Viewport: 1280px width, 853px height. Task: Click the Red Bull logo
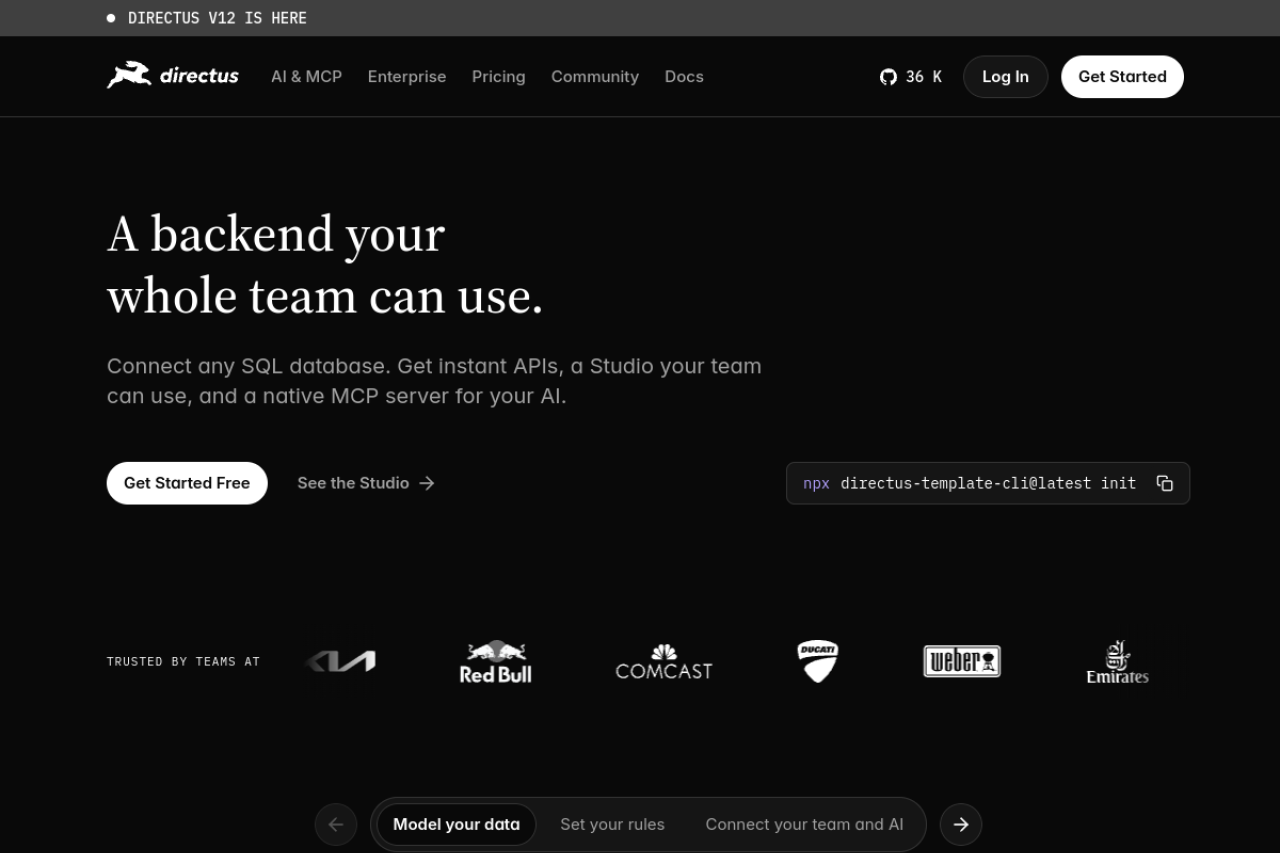(496, 662)
